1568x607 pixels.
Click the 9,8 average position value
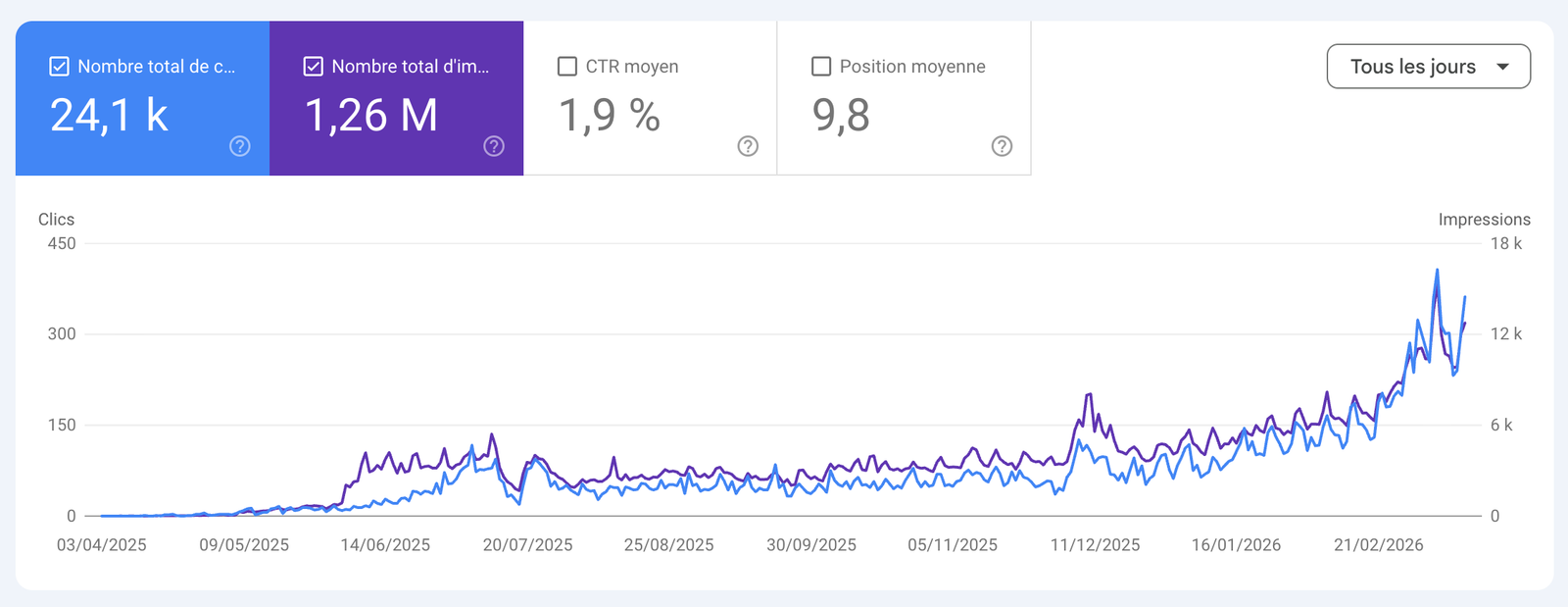841,116
